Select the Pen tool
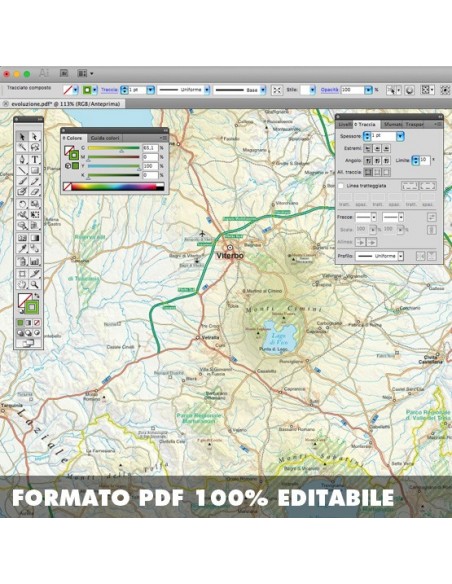452x584 pixels. coord(22,159)
